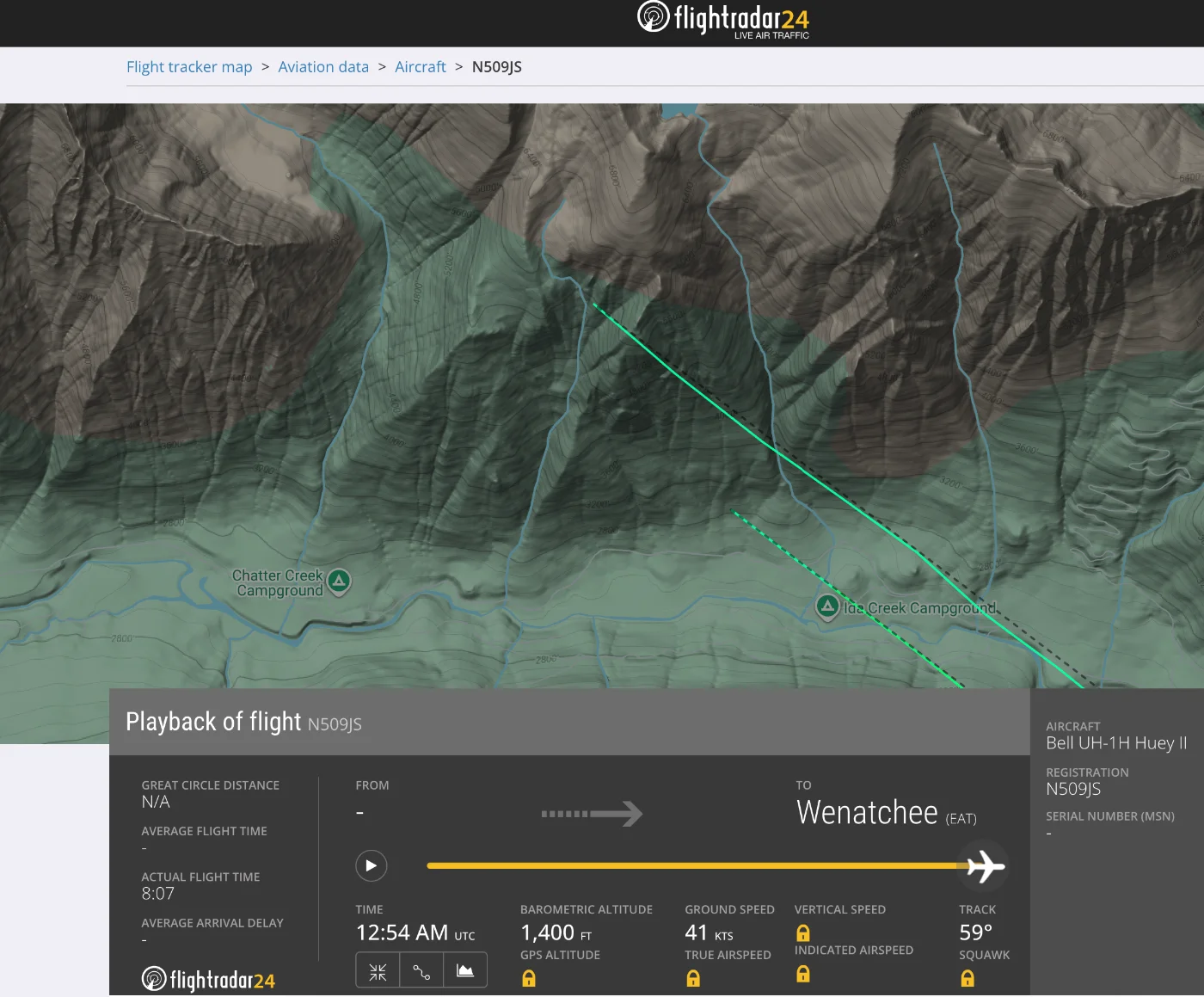Viewport: 1204px width, 997px height.
Task: Select the Ida Creek Campground marker
Action: coord(827,606)
